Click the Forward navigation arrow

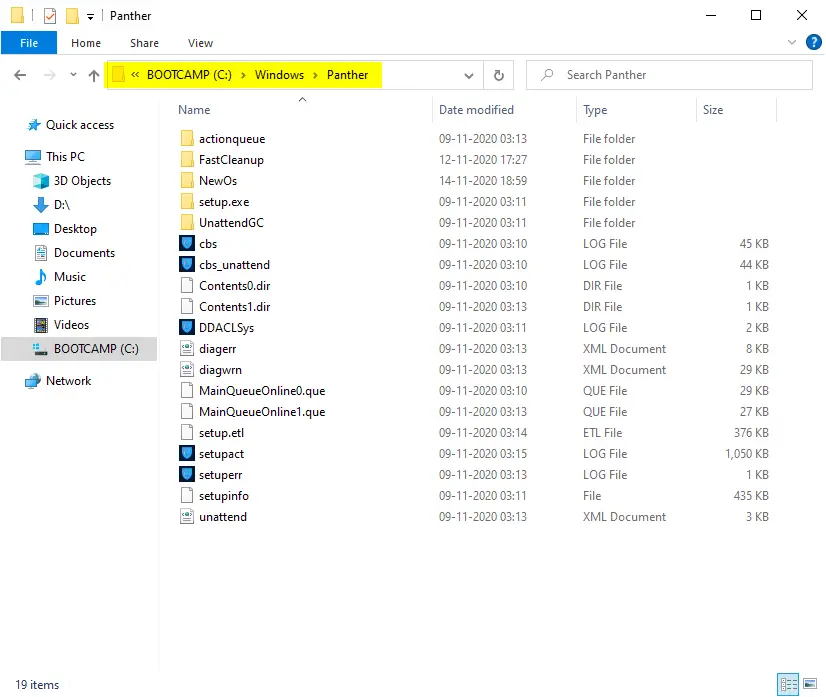50,75
